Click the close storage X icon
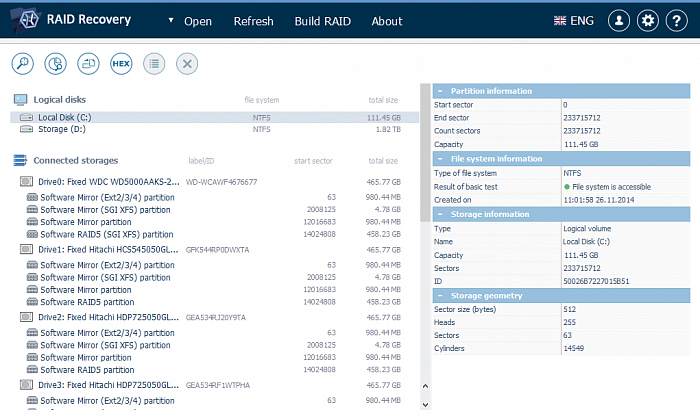The width and height of the screenshot is (700, 416). [x=187, y=63]
